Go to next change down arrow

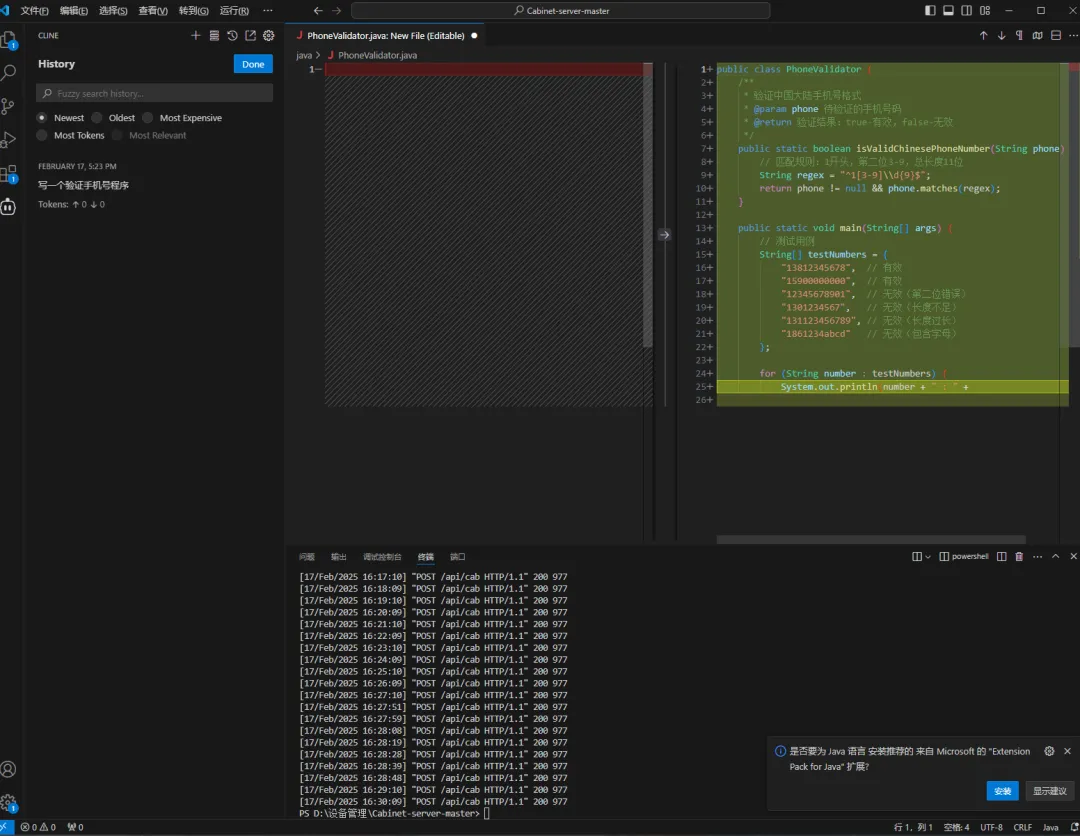tap(1001, 35)
